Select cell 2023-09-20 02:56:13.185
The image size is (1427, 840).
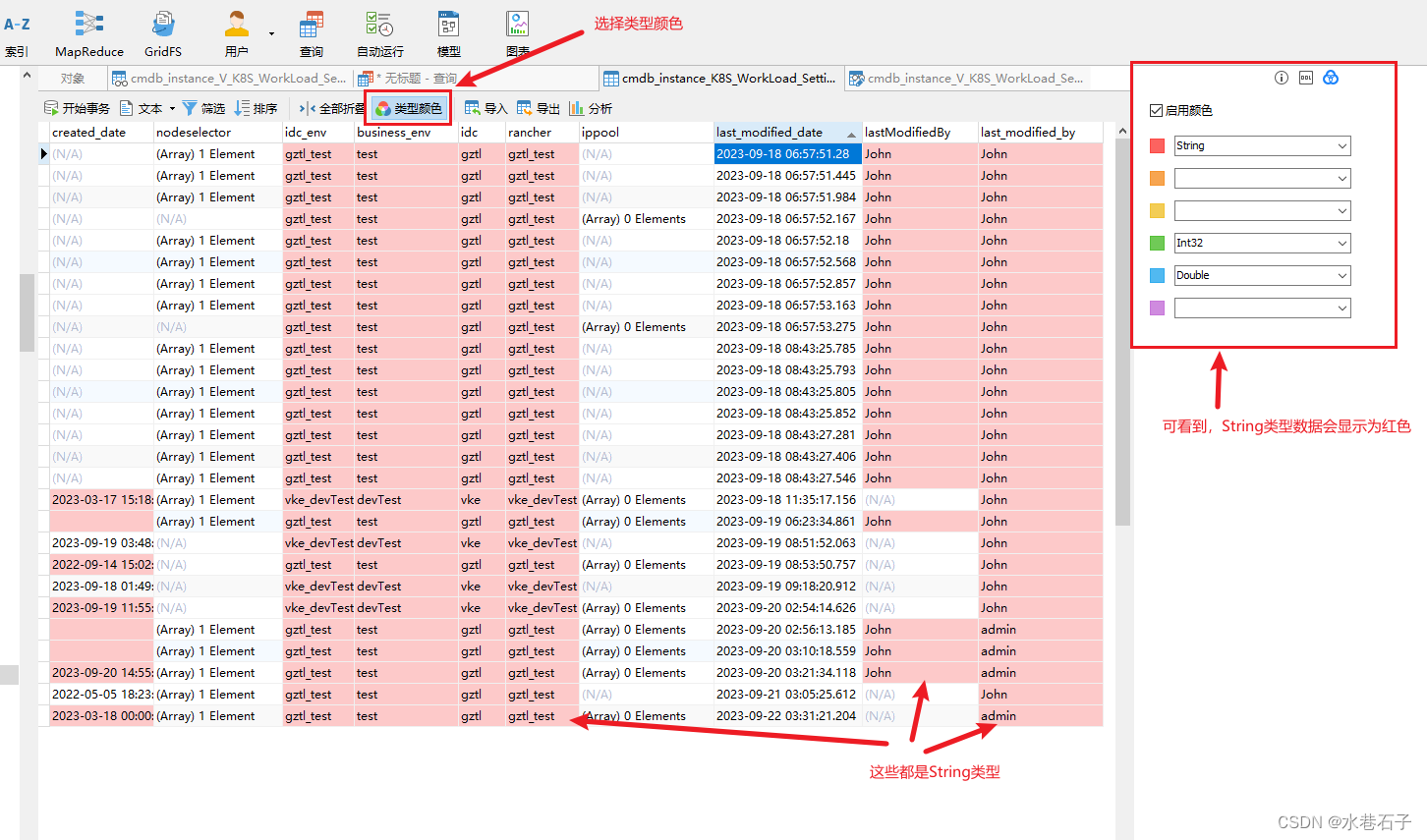787,630
